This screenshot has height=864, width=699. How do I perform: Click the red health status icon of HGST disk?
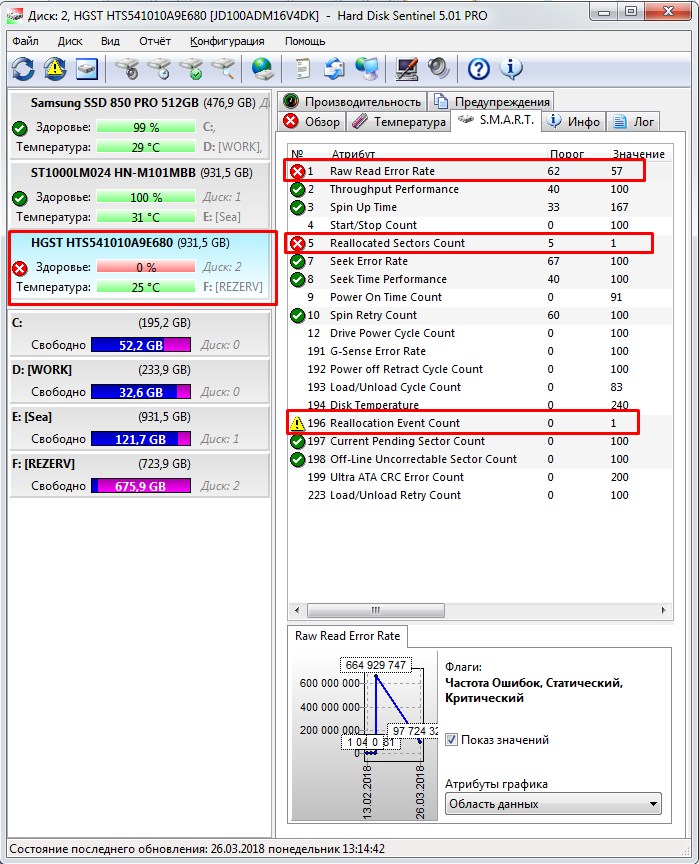(20, 268)
